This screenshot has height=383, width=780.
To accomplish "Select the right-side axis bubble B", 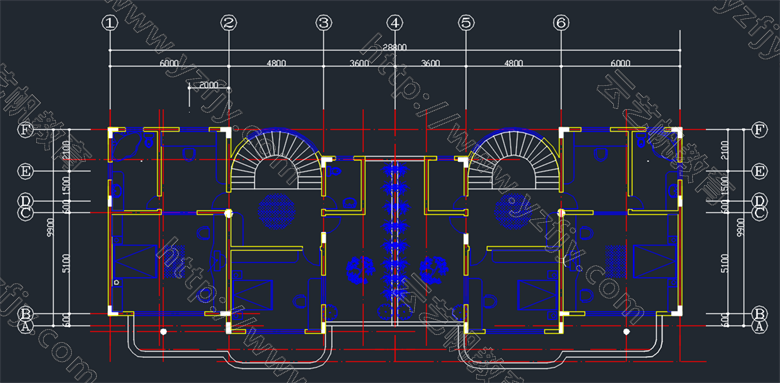I will (x=758, y=314).
